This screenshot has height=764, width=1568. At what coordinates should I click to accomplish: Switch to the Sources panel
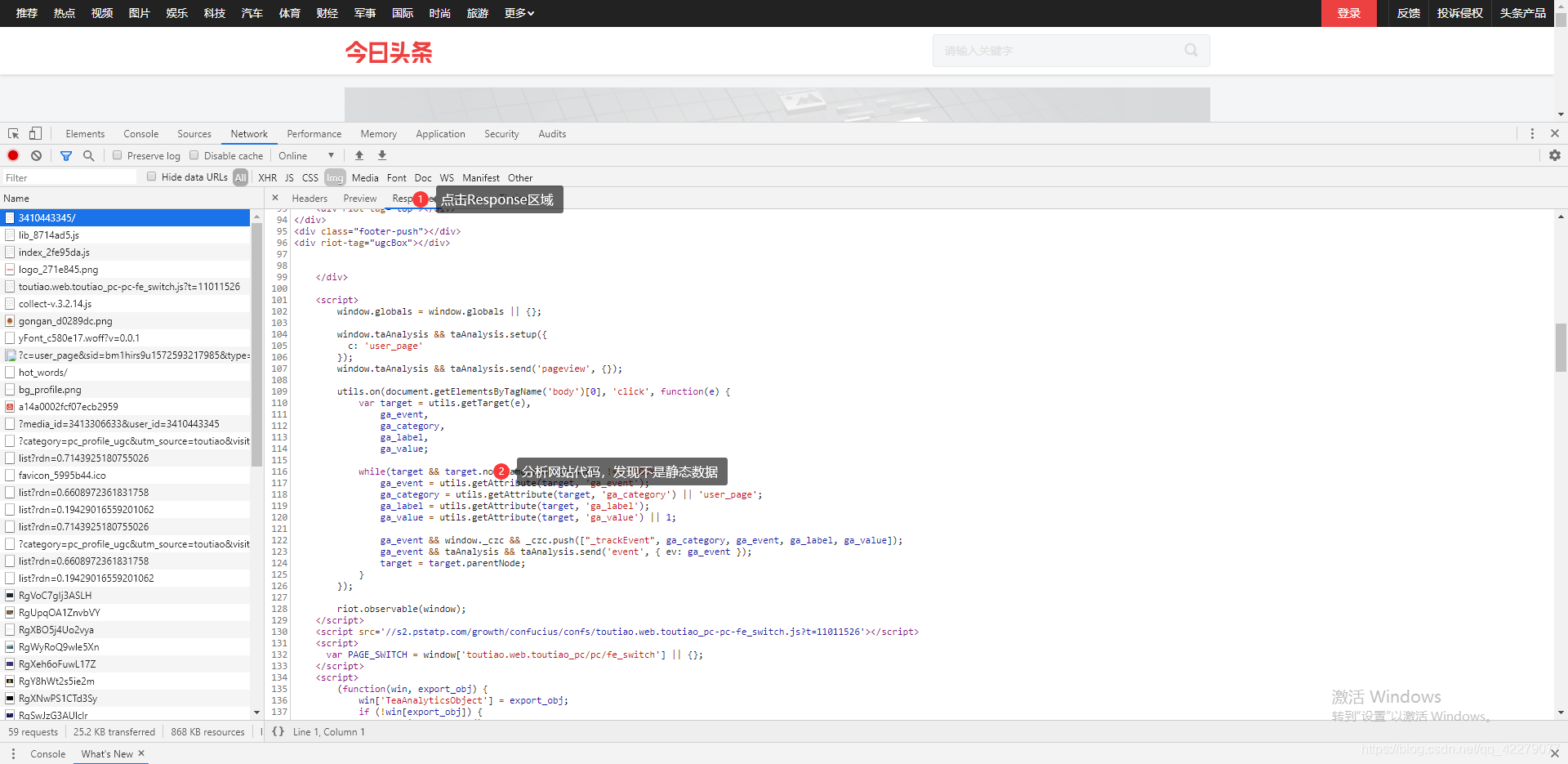(x=194, y=133)
